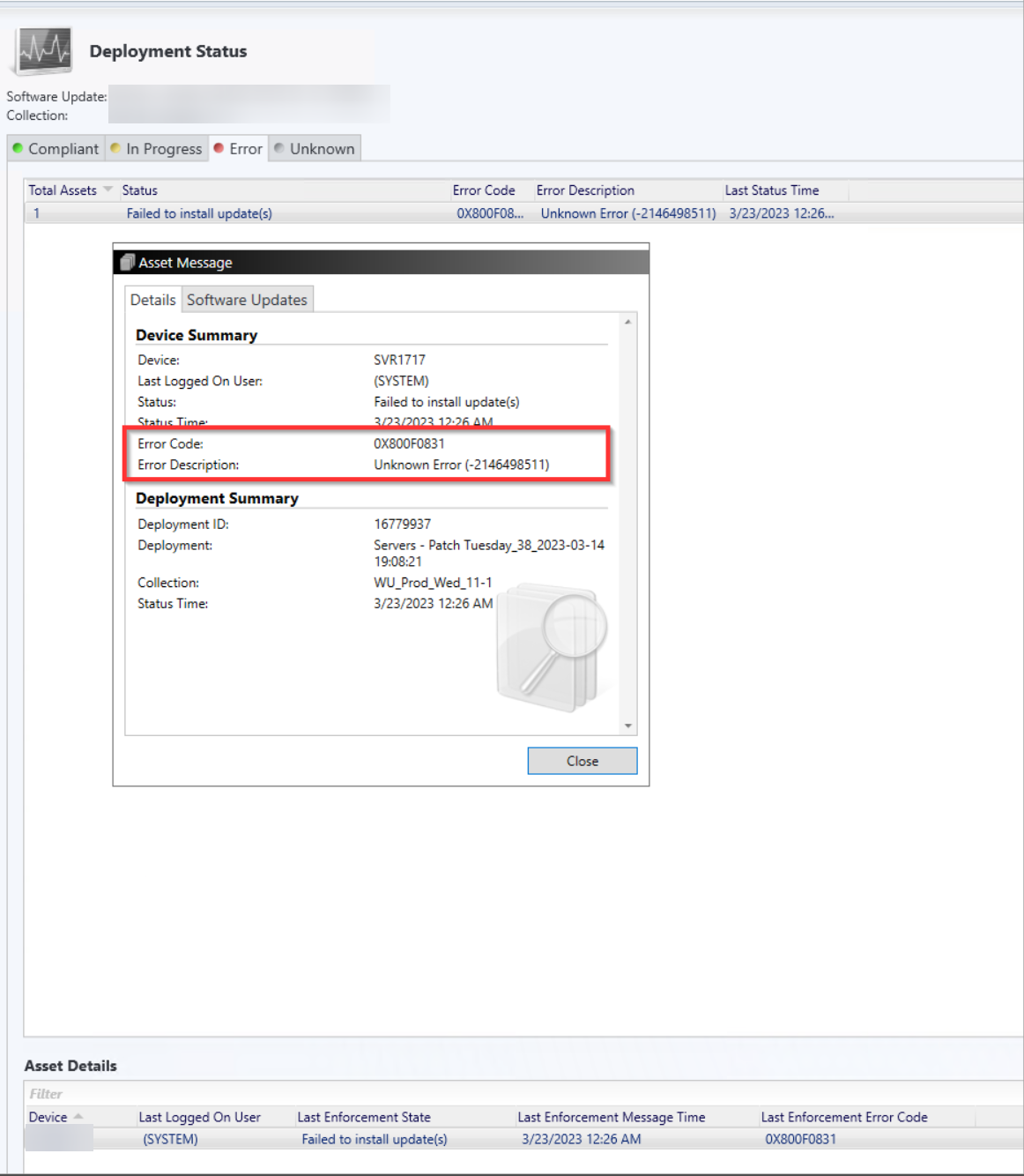Open the In Progress tab
The image size is (1024, 1176).
point(156,149)
